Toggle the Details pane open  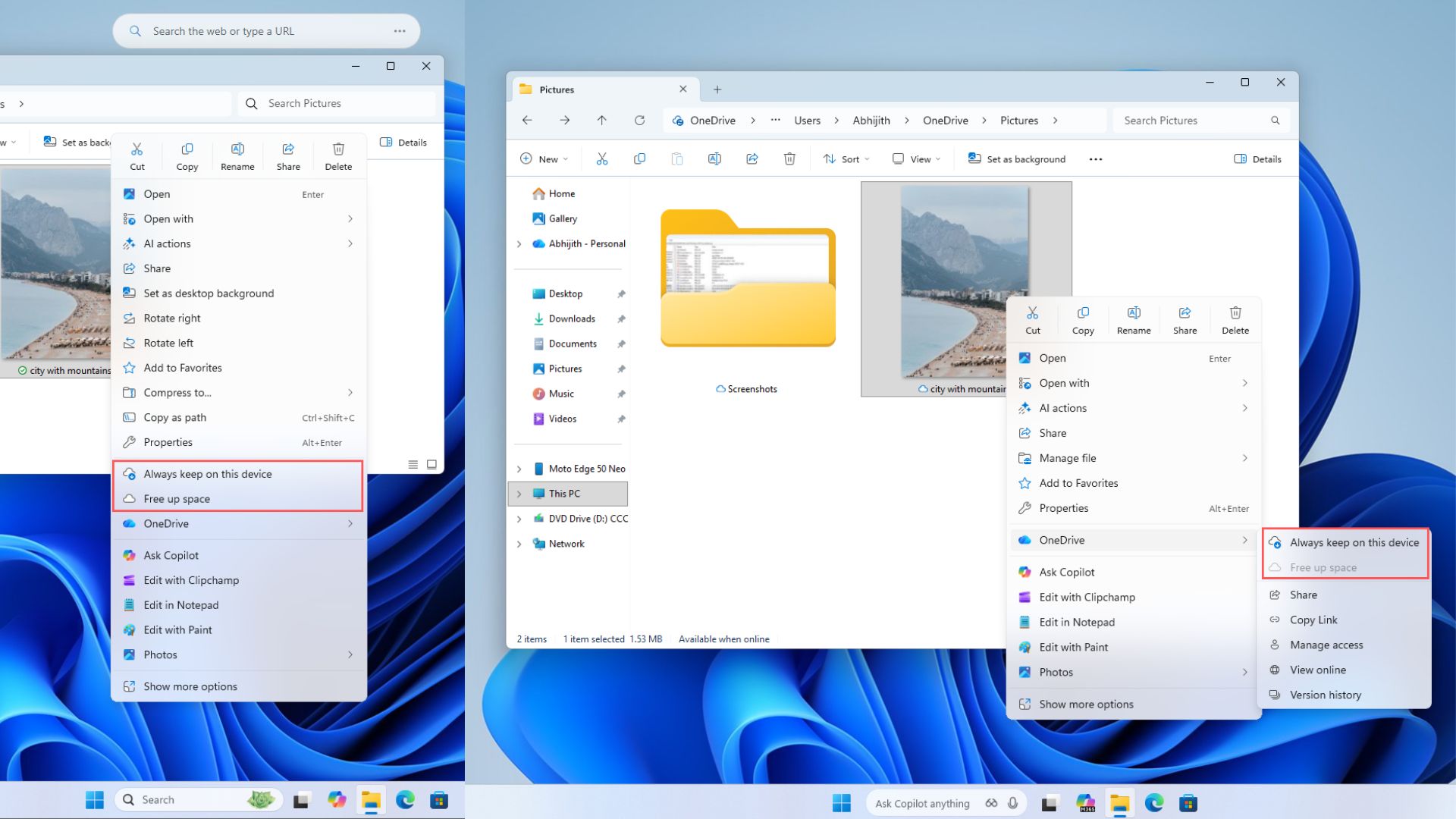1257,158
